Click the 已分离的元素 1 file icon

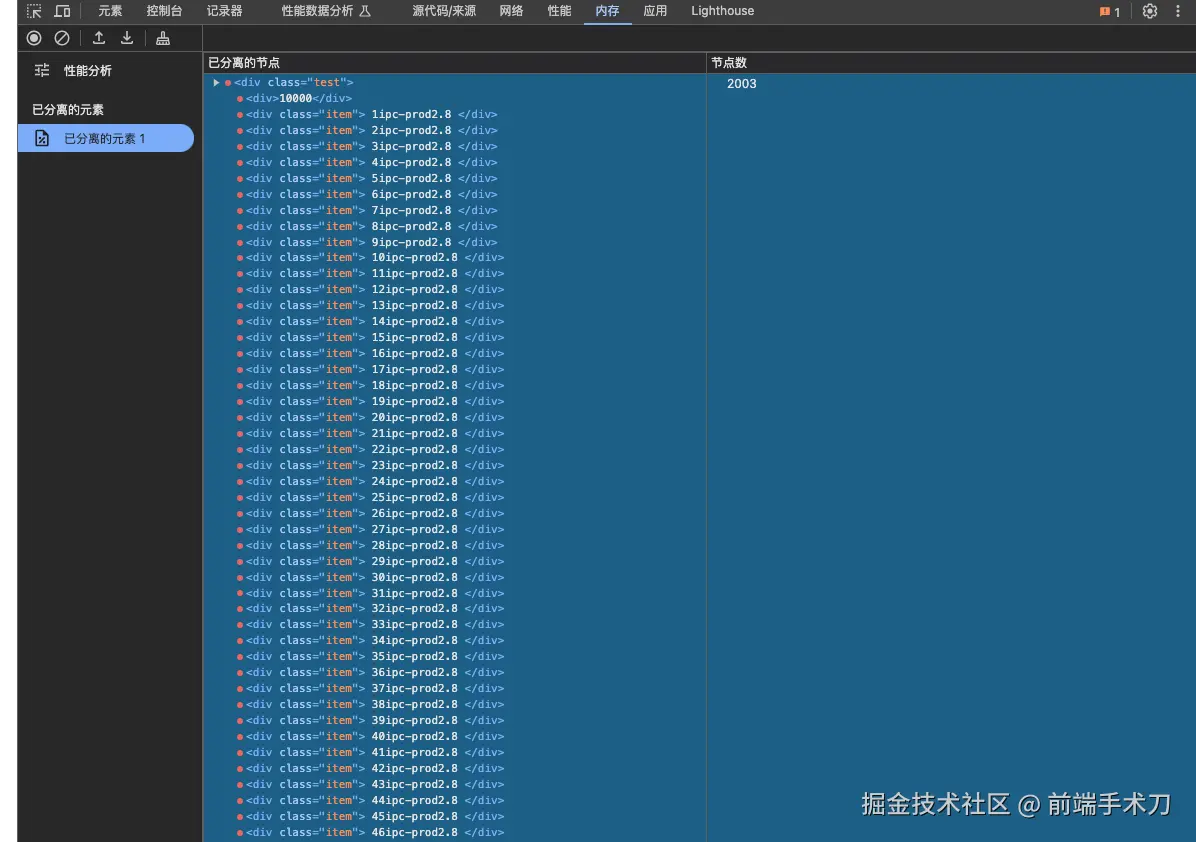pyautogui.click(x=42, y=138)
